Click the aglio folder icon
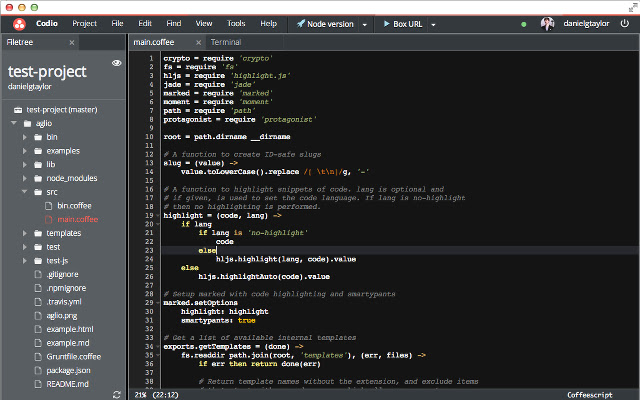640x400 pixels. coord(27,123)
